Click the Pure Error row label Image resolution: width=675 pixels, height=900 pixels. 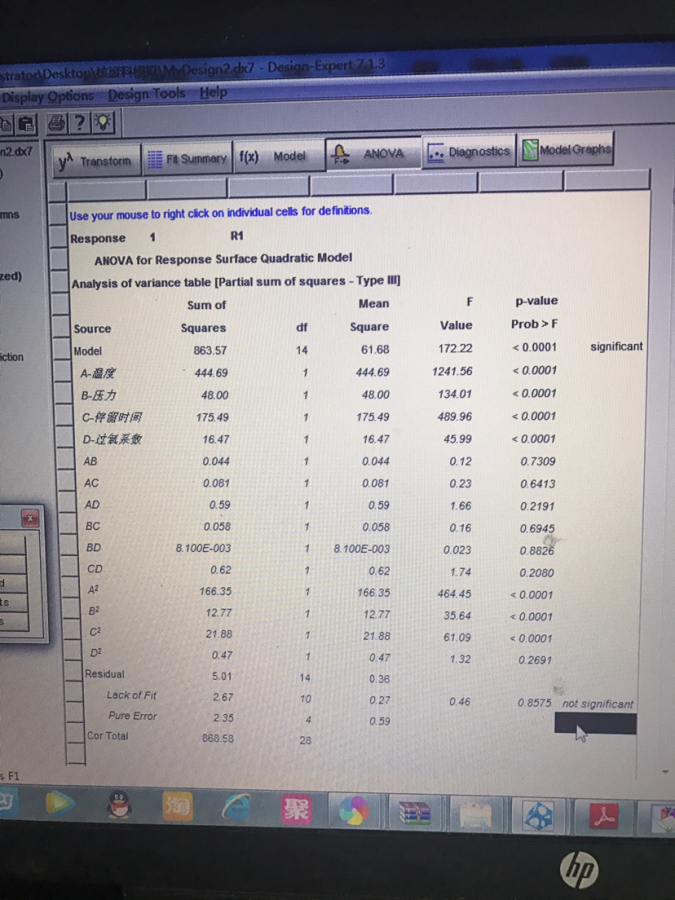132,716
